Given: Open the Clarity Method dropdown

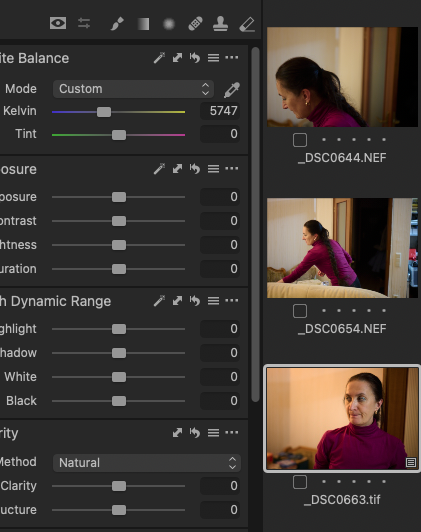Looking at the screenshot, I should pos(147,463).
